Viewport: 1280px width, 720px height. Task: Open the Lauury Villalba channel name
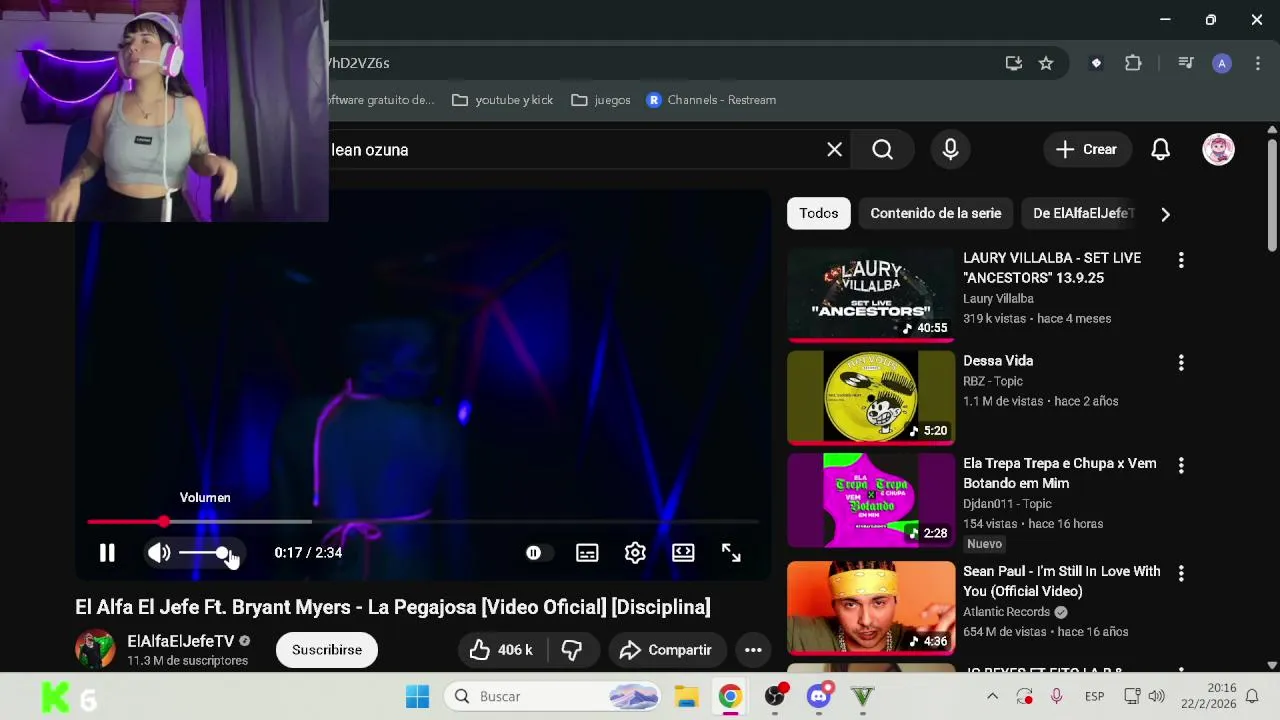click(998, 298)
